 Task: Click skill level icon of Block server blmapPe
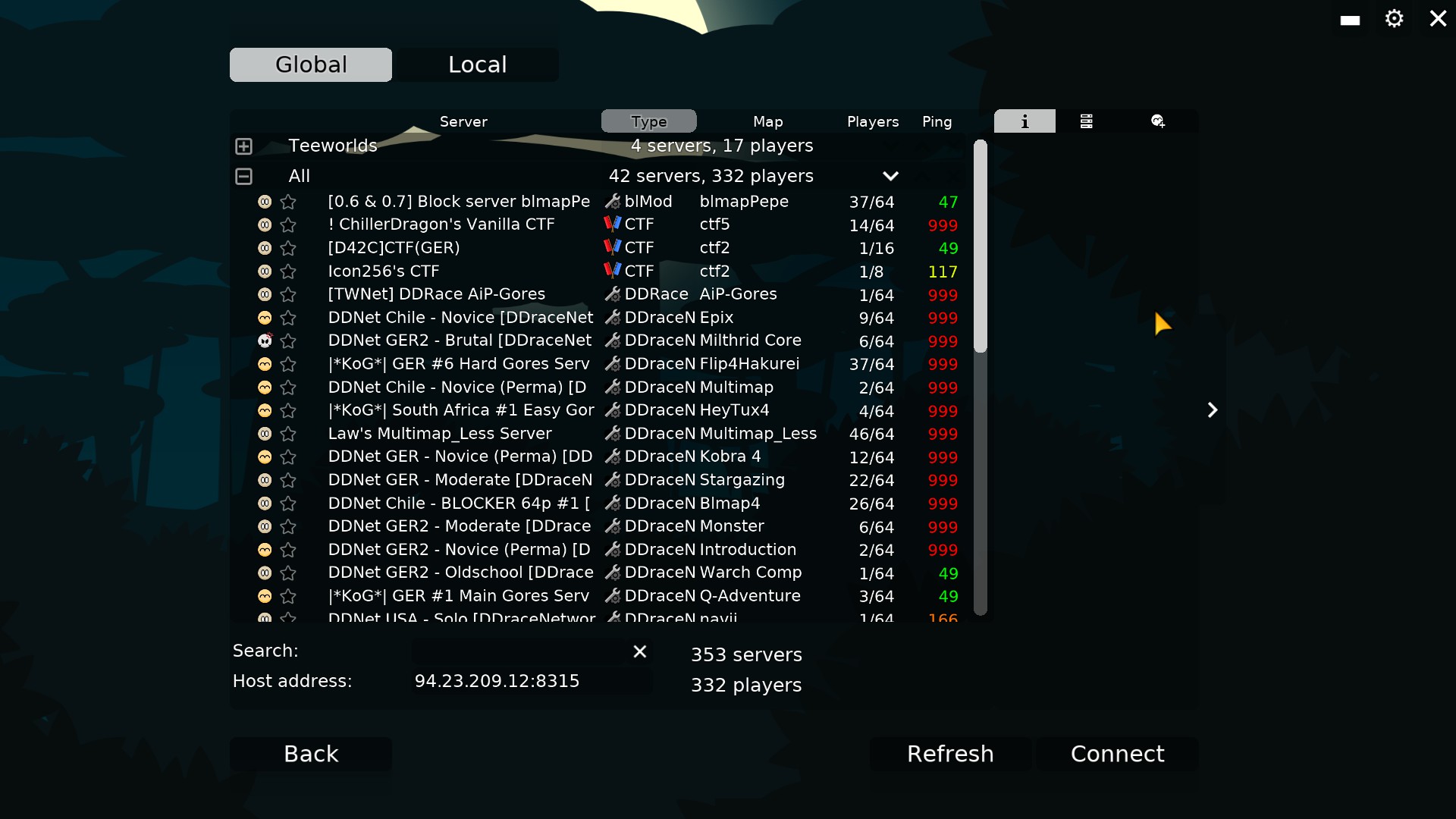[x=265, y=202]
